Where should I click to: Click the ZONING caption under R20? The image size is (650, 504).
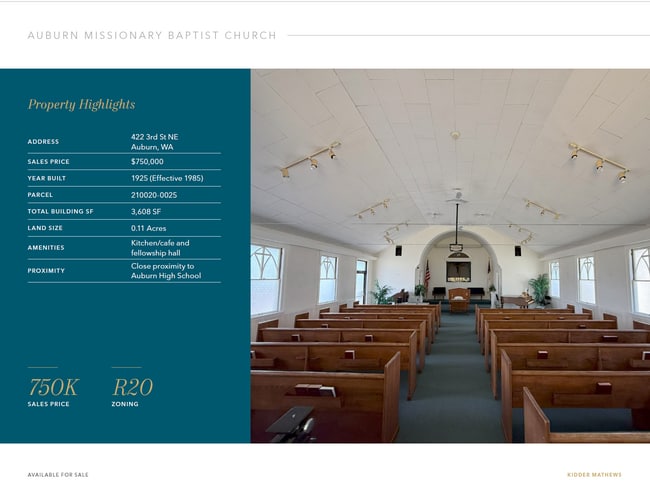pos(125,404)
